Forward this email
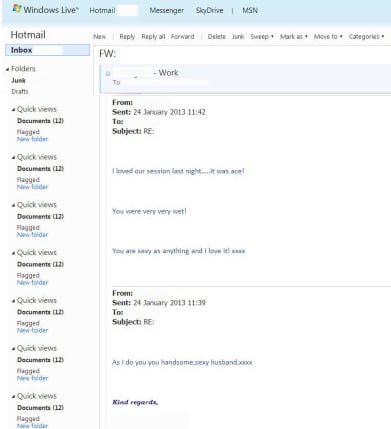 click(182, 37)
